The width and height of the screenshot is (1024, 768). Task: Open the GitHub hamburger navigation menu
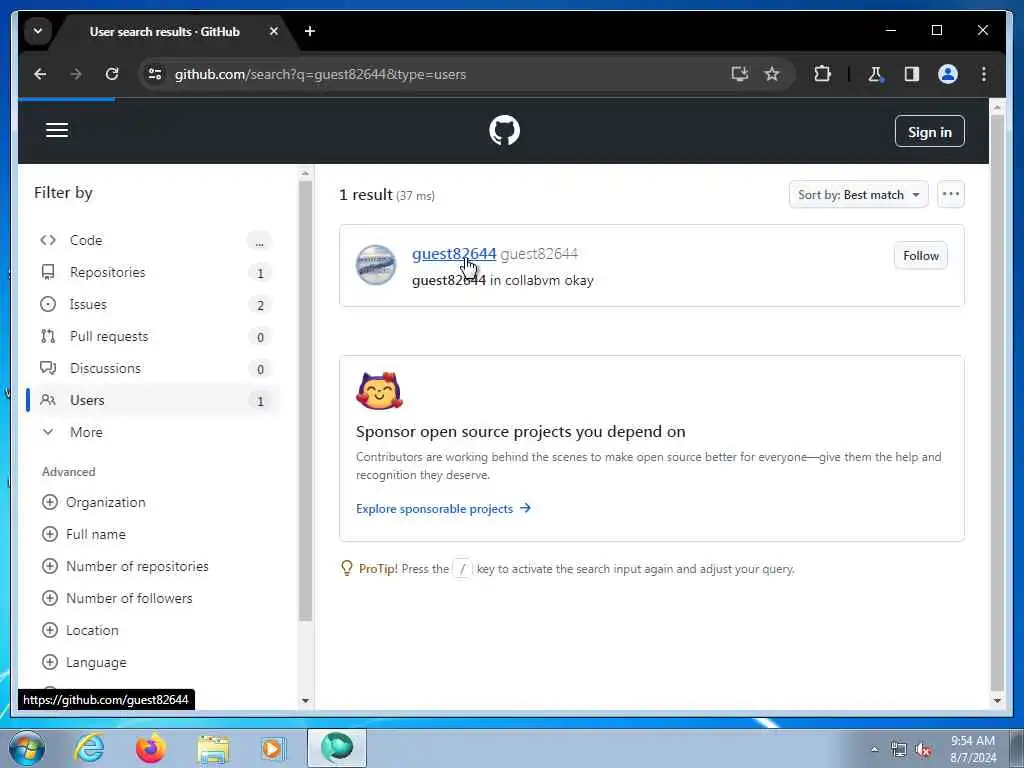57,131
